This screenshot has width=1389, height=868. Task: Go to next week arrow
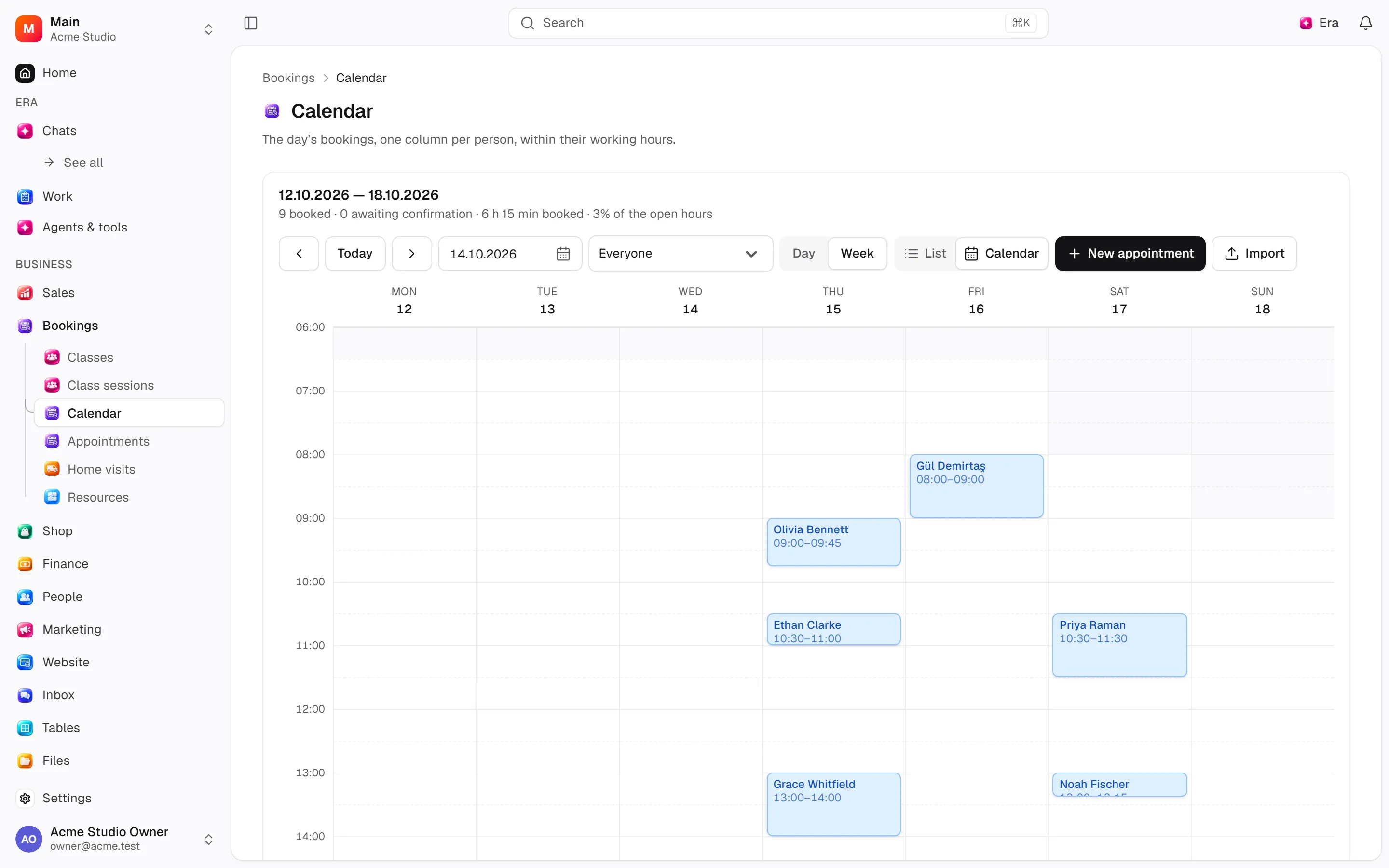click(411, 254)
